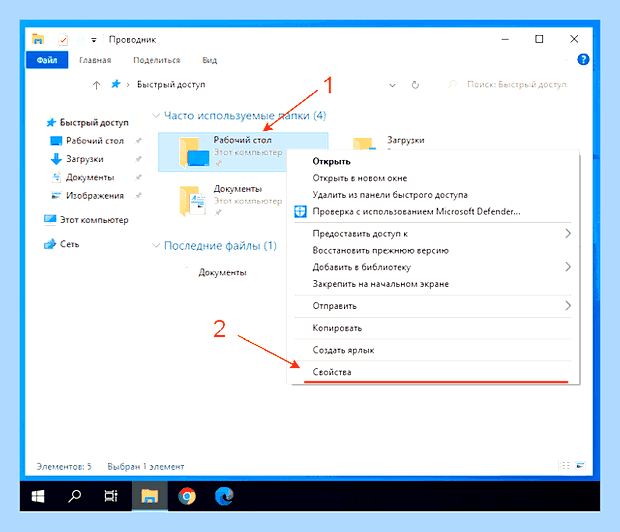Go up one folder level arrow
The image size is (620, 532).
coord(96,85)
